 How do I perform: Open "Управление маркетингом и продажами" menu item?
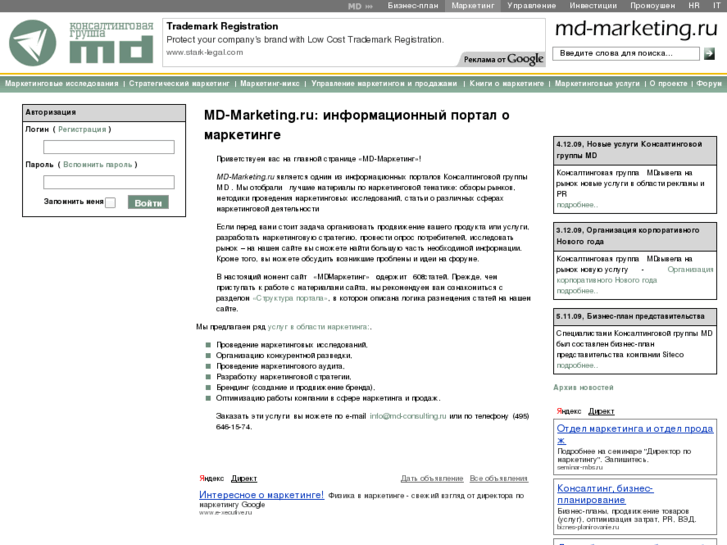click(384, 83)
